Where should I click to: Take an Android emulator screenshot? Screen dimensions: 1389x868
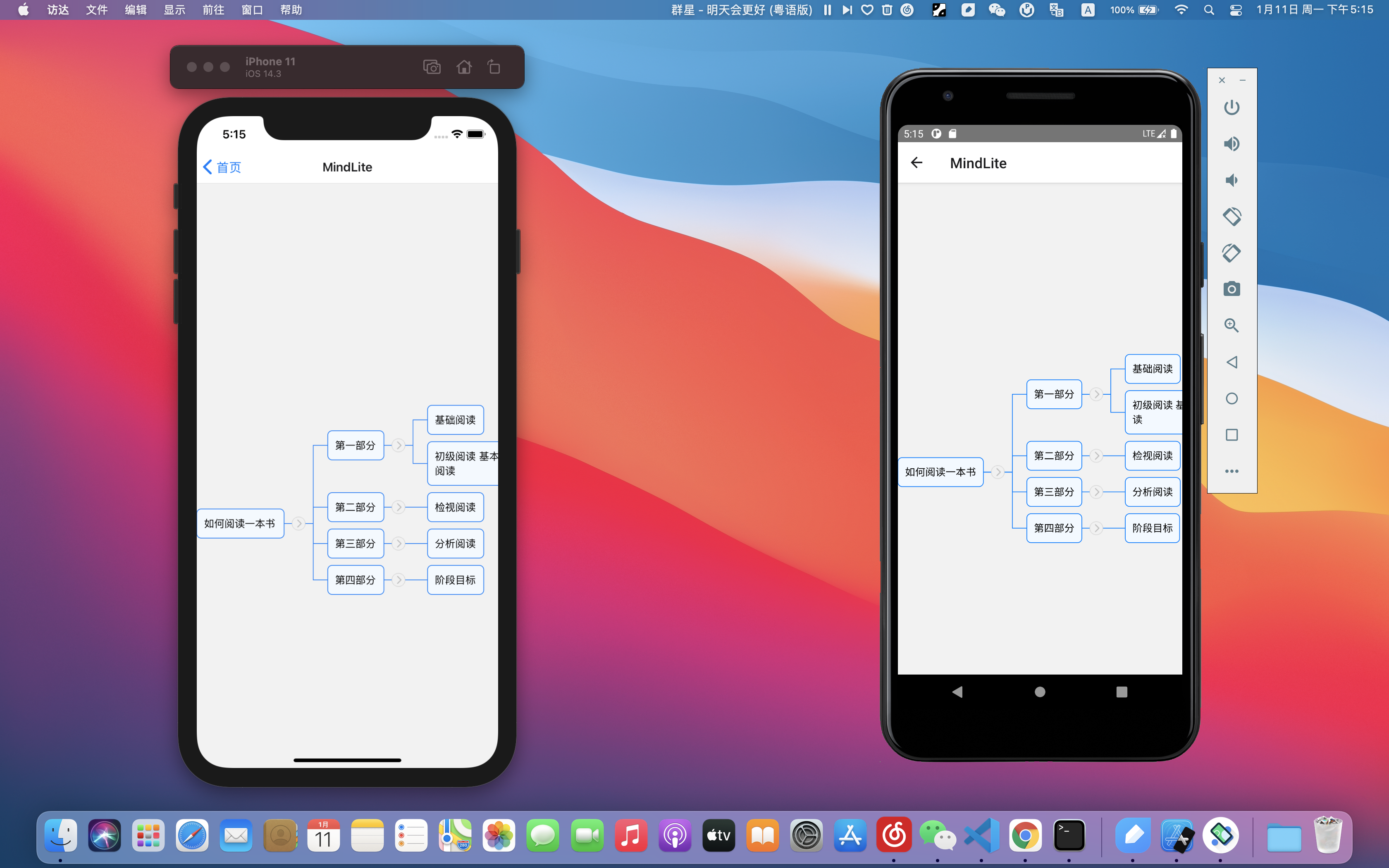[1231, 289]
